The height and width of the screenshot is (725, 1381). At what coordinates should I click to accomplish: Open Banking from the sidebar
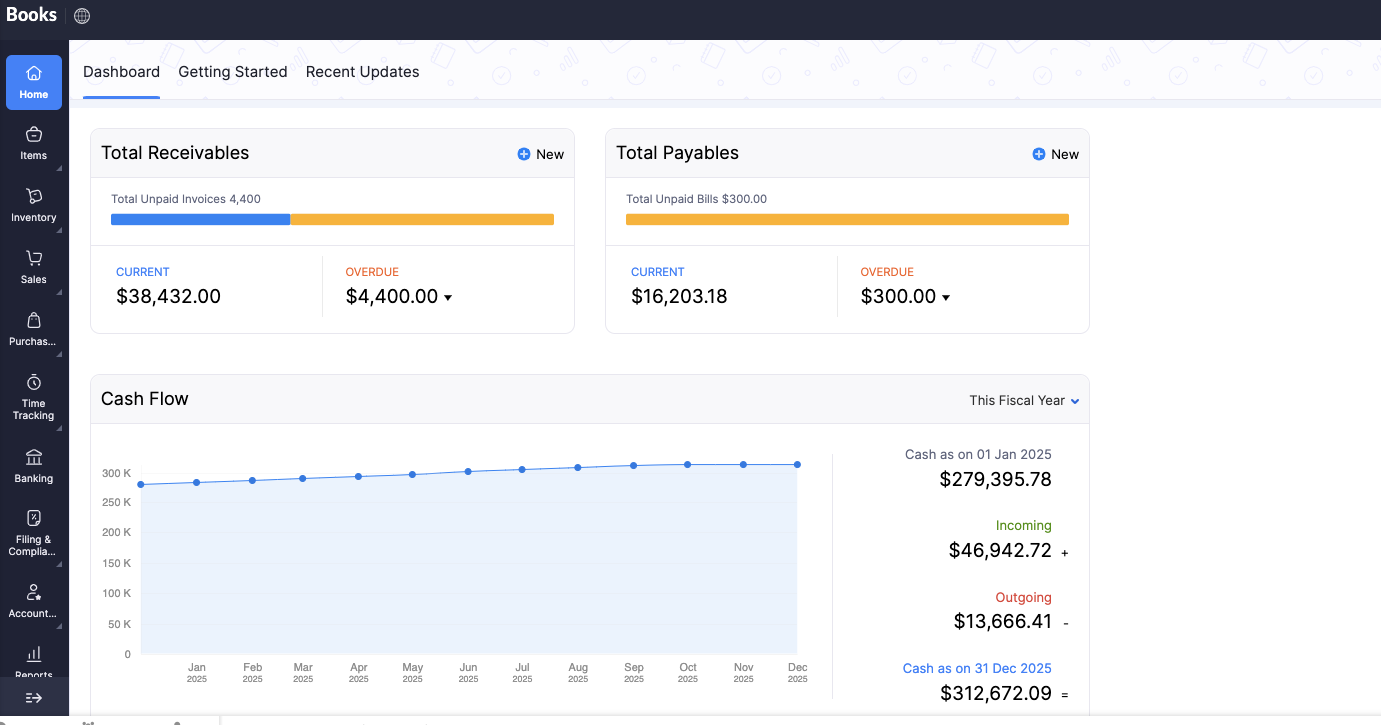pyautogui.click(x=33, y=465)
